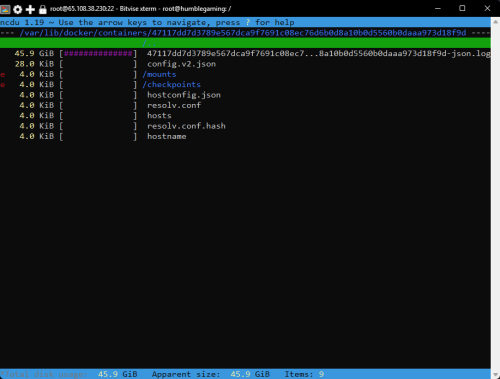500x379 pixels.
Task: Select the hostname file entry
Action: [167, 136]
